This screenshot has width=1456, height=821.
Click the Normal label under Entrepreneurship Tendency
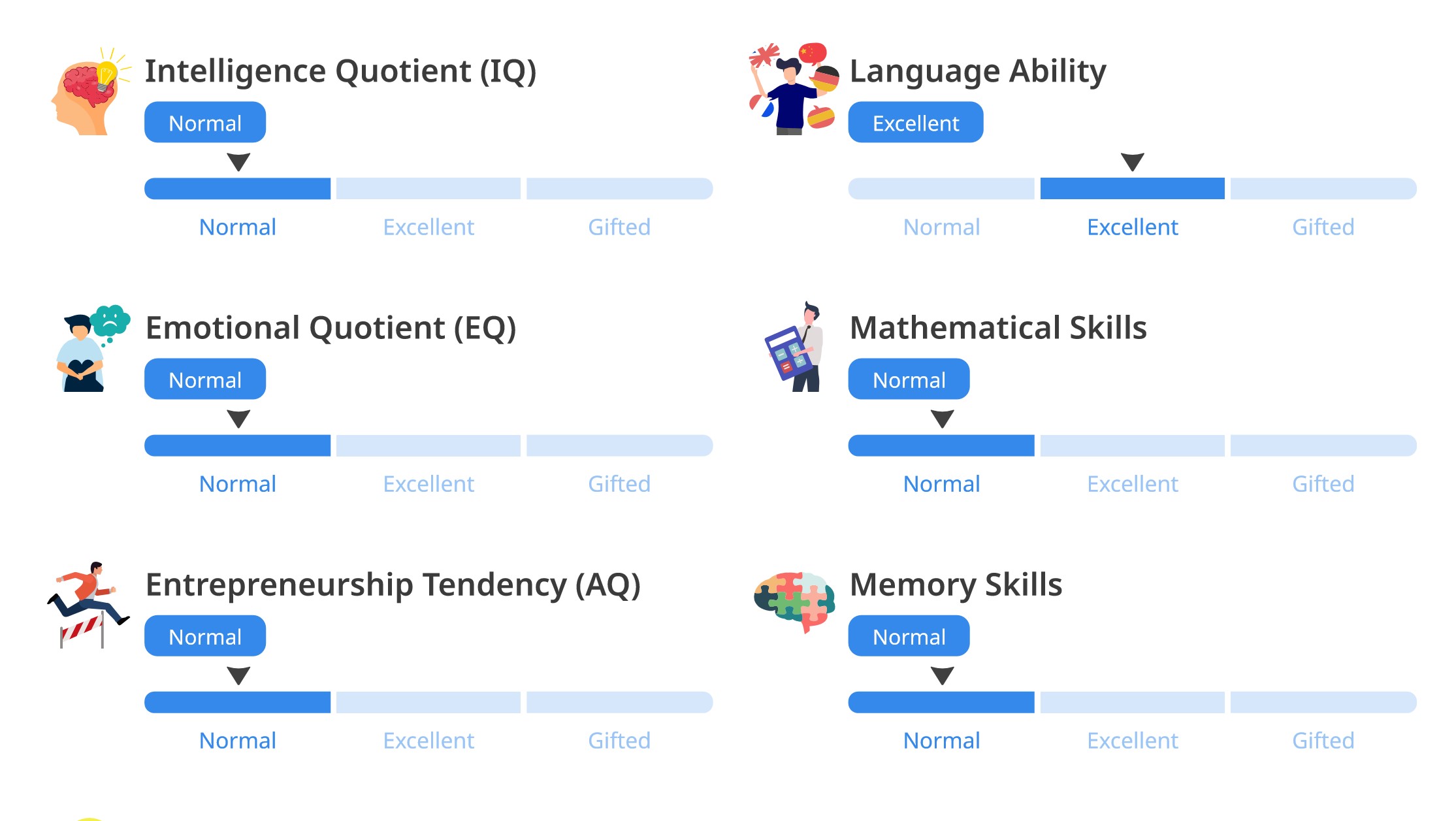pyautogui.click(x=238, y=741)
